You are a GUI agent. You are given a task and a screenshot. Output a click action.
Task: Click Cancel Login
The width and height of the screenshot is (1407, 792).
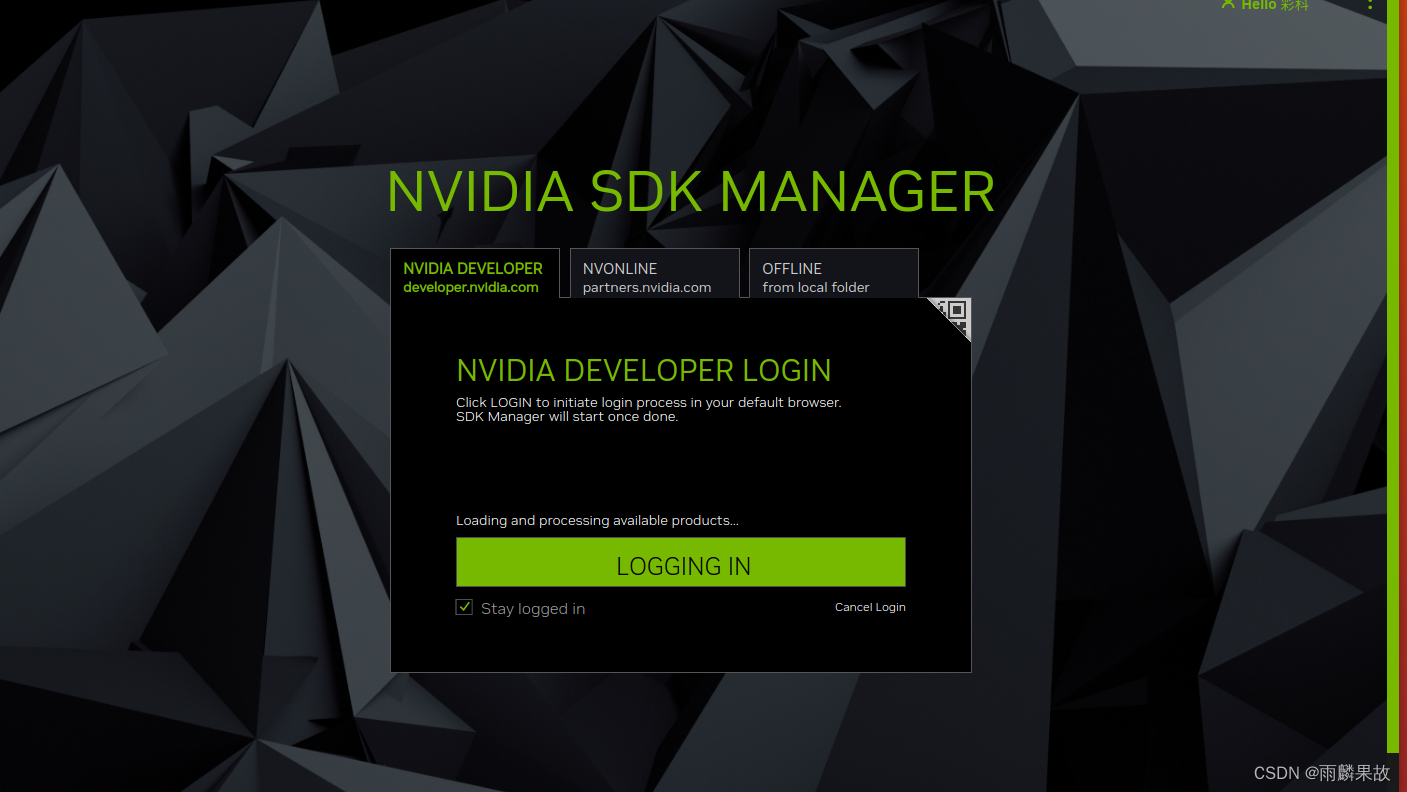(x=869, y=607)
